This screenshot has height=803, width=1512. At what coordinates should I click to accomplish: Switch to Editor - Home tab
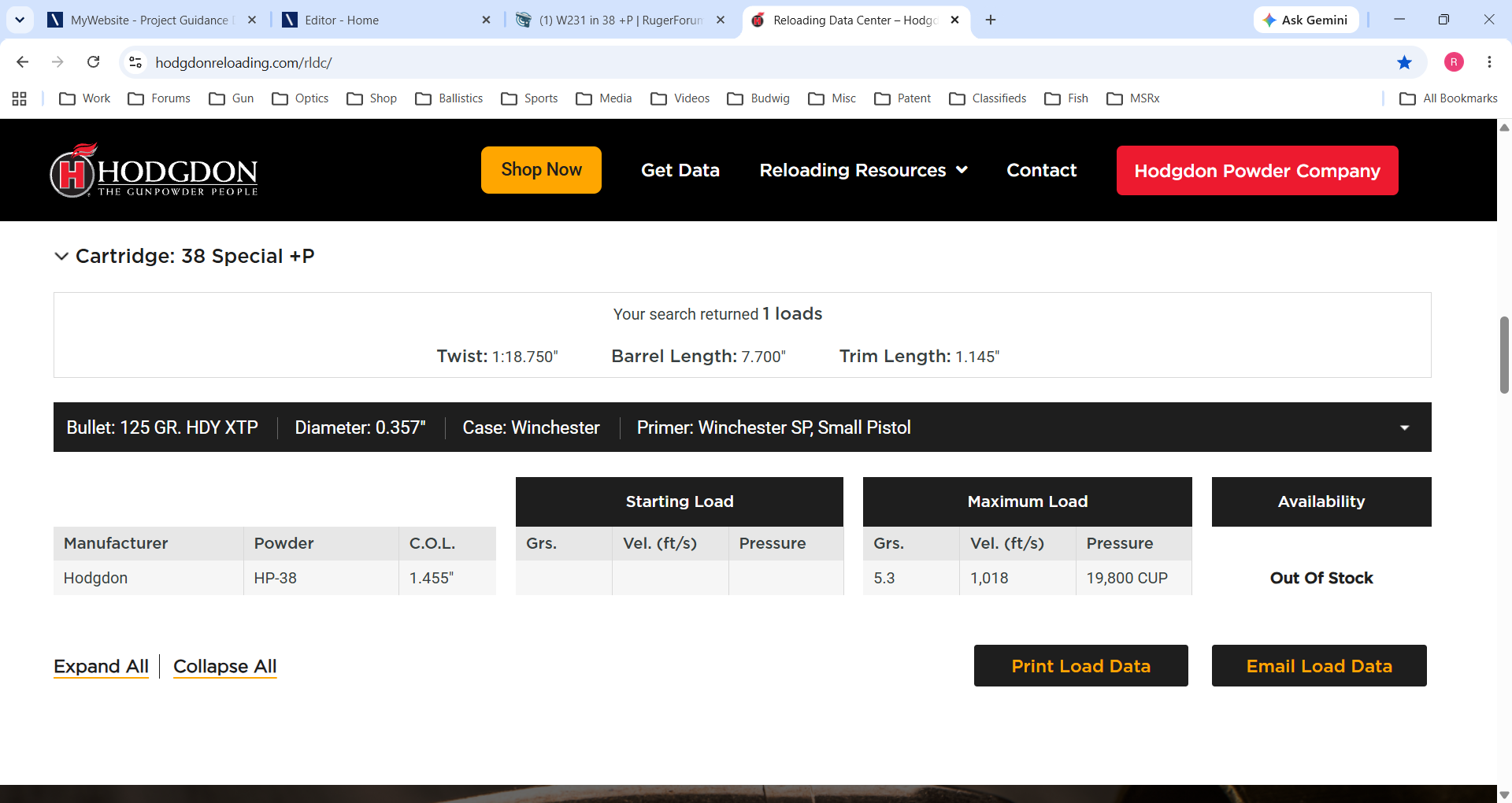(386, 20)
